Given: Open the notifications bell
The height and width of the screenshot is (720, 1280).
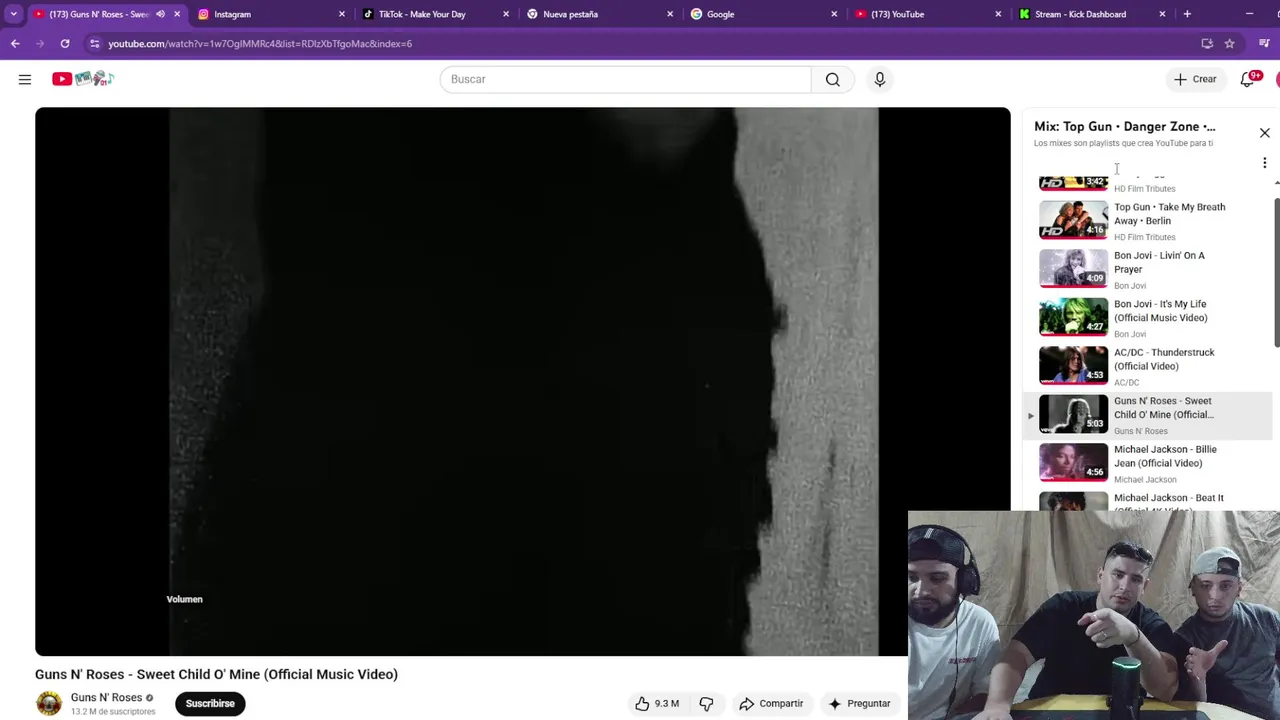Looking at the screenshot, I should pos(1247,79).
